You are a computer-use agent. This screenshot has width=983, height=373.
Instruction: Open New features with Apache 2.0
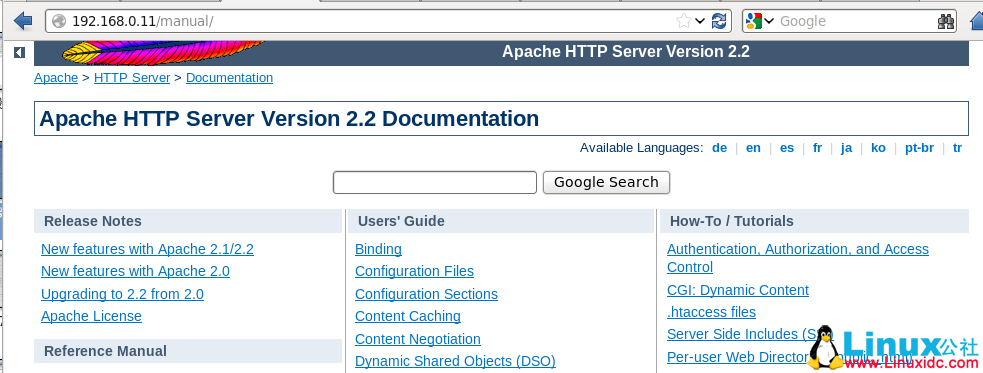pyautogui.click(x=135, y=271)
